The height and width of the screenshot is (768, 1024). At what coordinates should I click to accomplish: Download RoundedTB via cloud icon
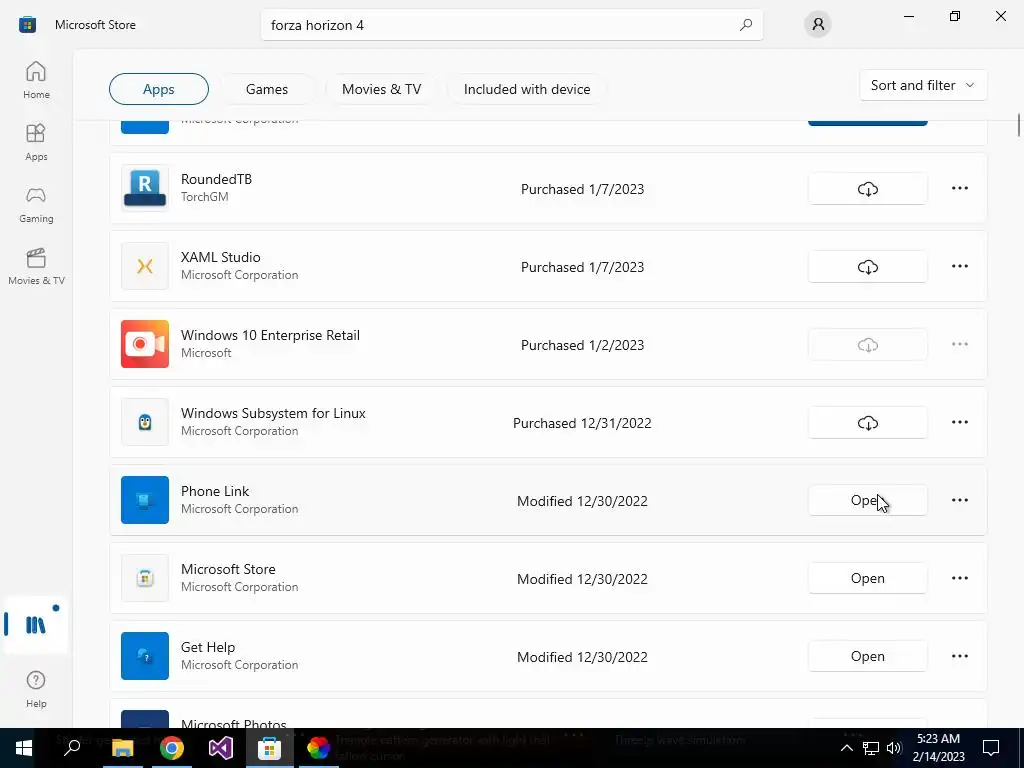(867, 189)
